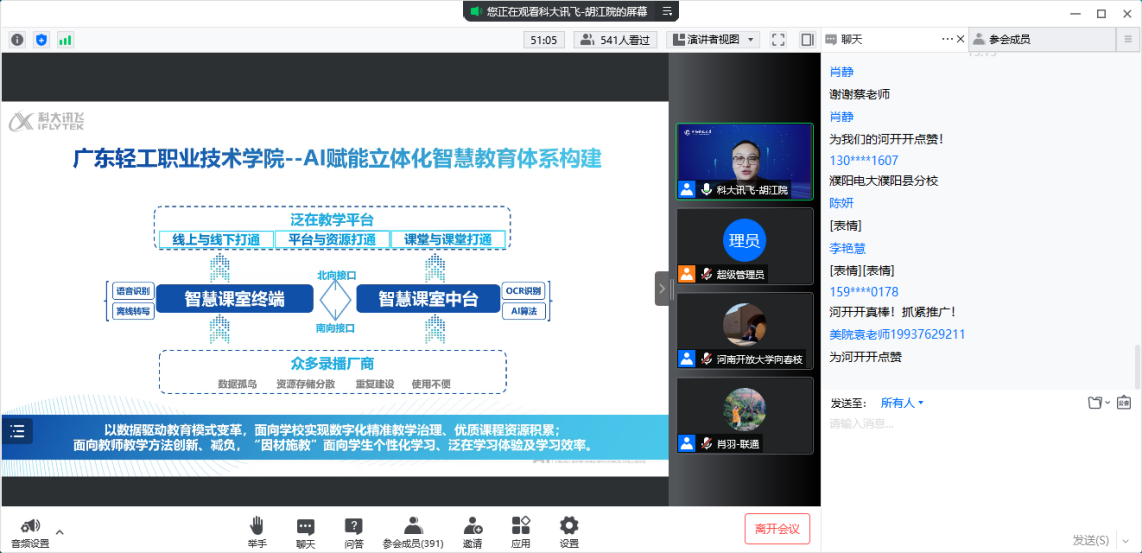Screen dimensions: 1142x553
Task: Click the green sharing indicator icon
Action: (x=476, y=11)
